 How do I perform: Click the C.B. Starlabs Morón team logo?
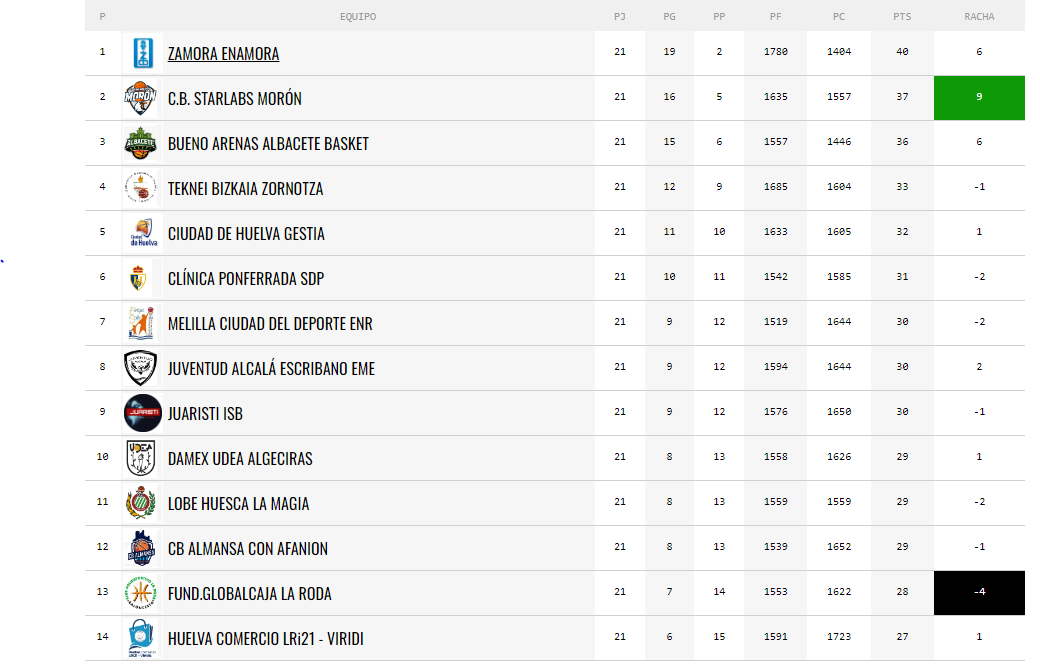click(x=141, y=98)
